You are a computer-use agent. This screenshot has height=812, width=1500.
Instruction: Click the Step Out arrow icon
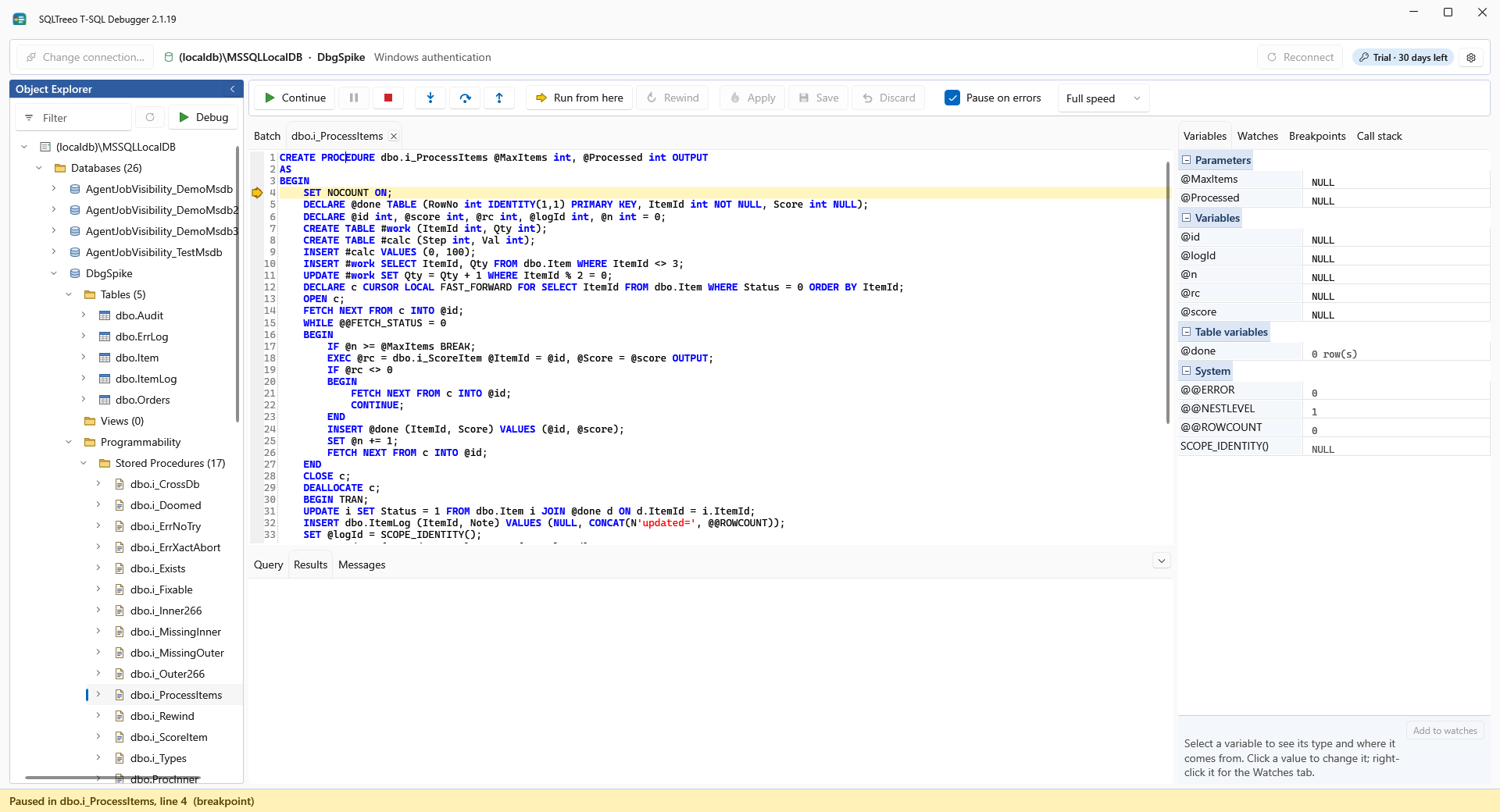point(499,98)
